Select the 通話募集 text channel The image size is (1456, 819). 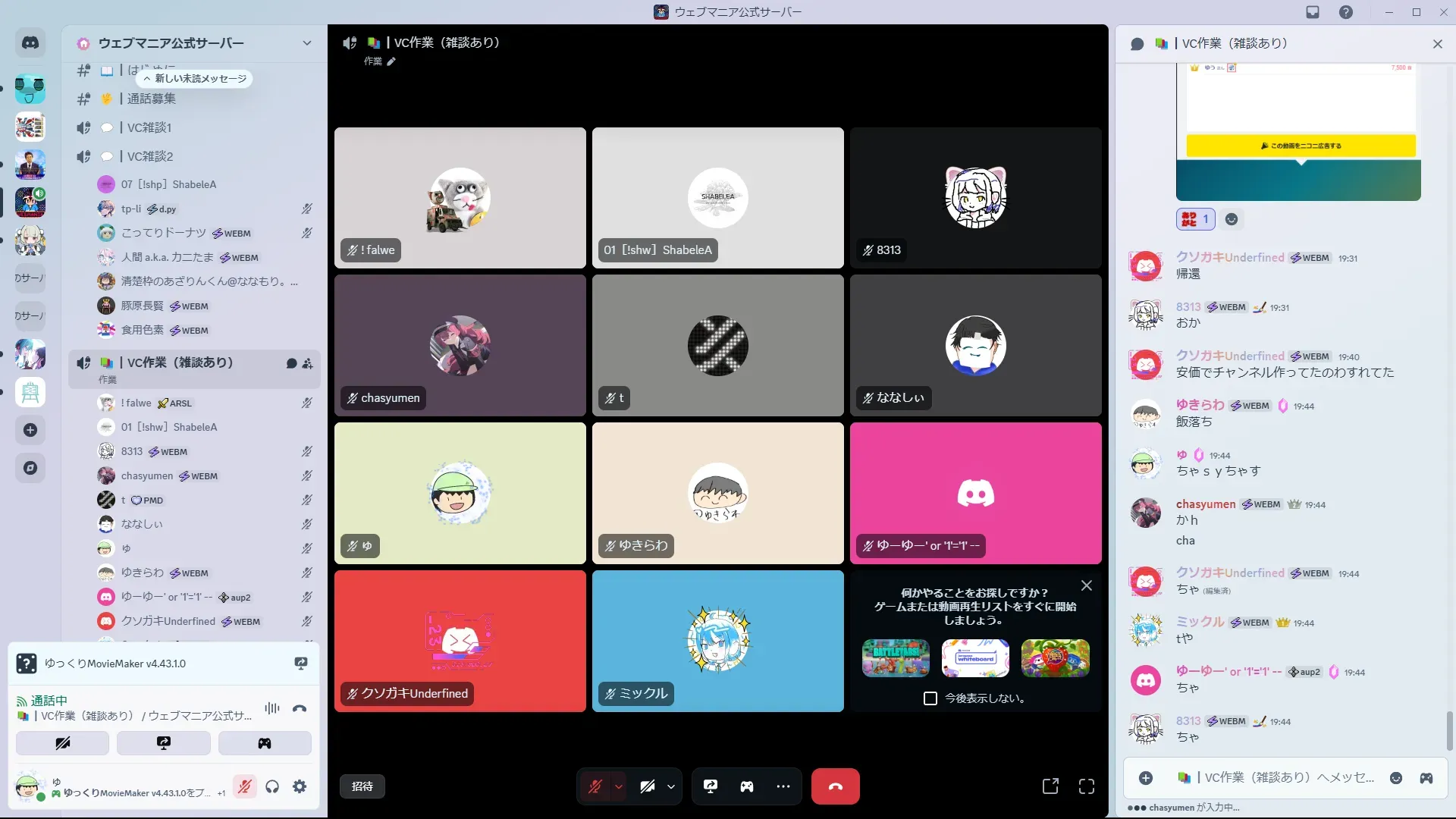click(x=151, y=99)
